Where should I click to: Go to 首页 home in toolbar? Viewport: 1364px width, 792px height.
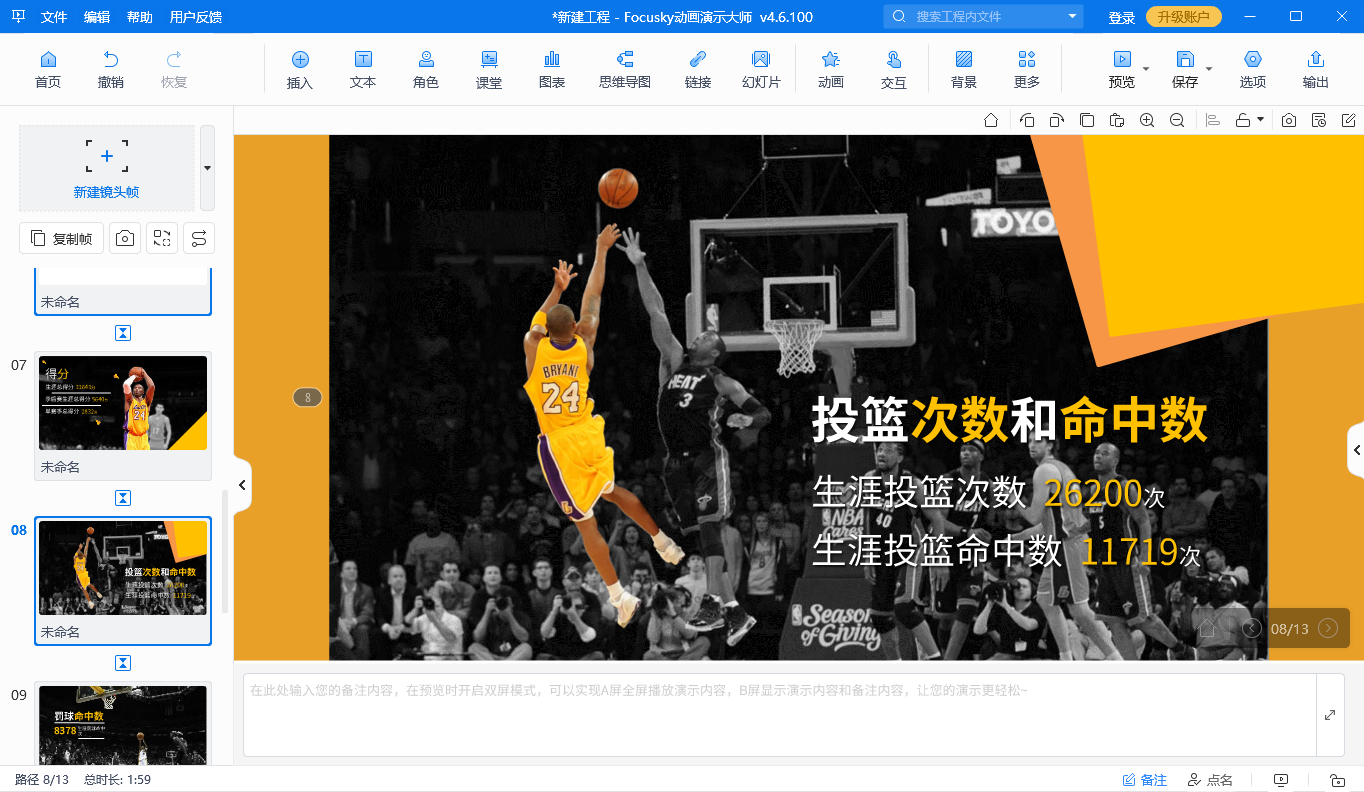tap(48, 70)
